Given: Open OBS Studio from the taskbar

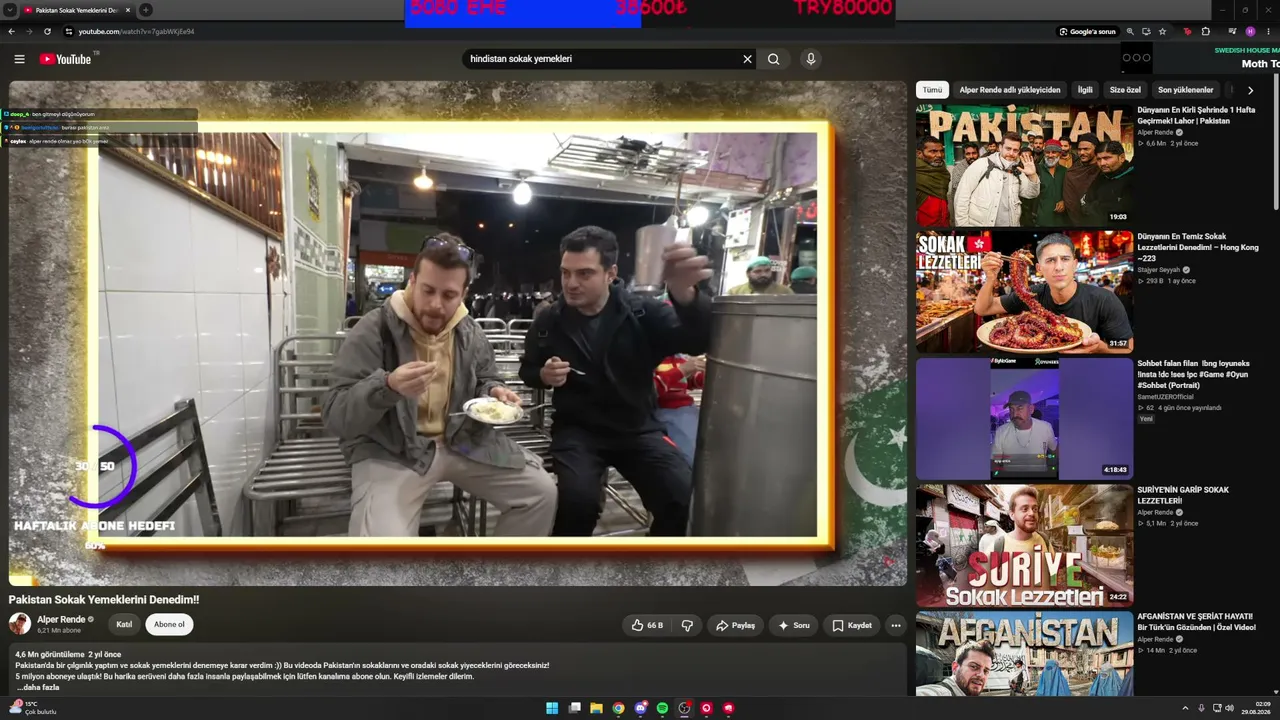Looking at the screenshot, I should 684,708.
